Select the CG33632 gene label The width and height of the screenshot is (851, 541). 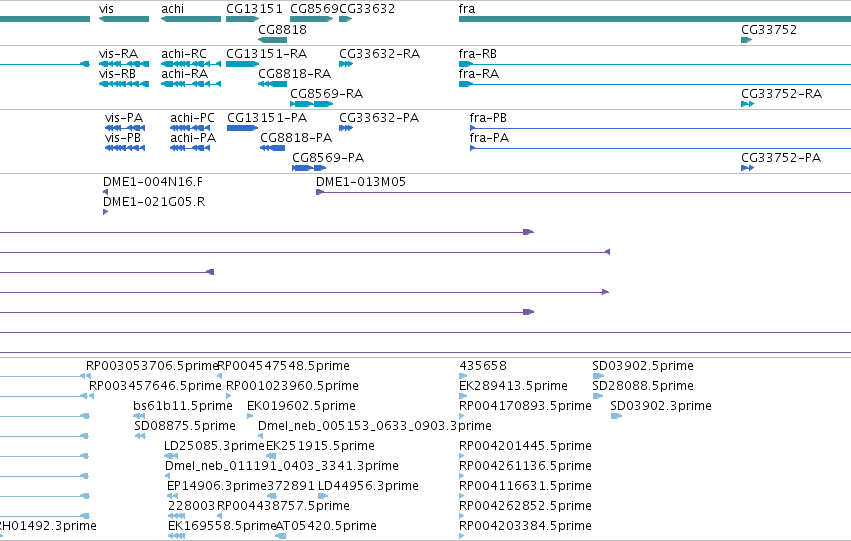pos(367,9)
